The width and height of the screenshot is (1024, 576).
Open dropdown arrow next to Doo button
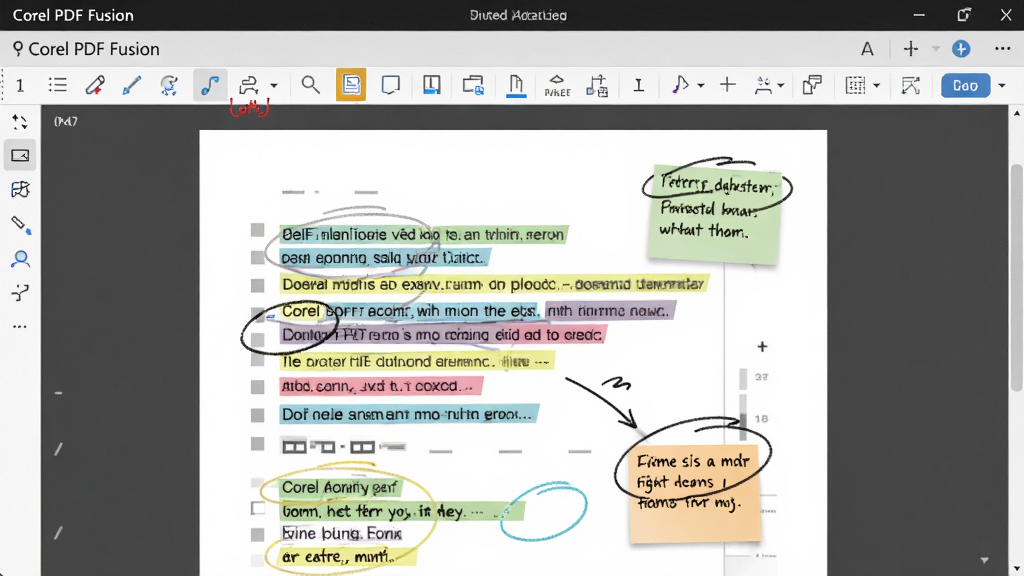click(x=1001, y=86)
